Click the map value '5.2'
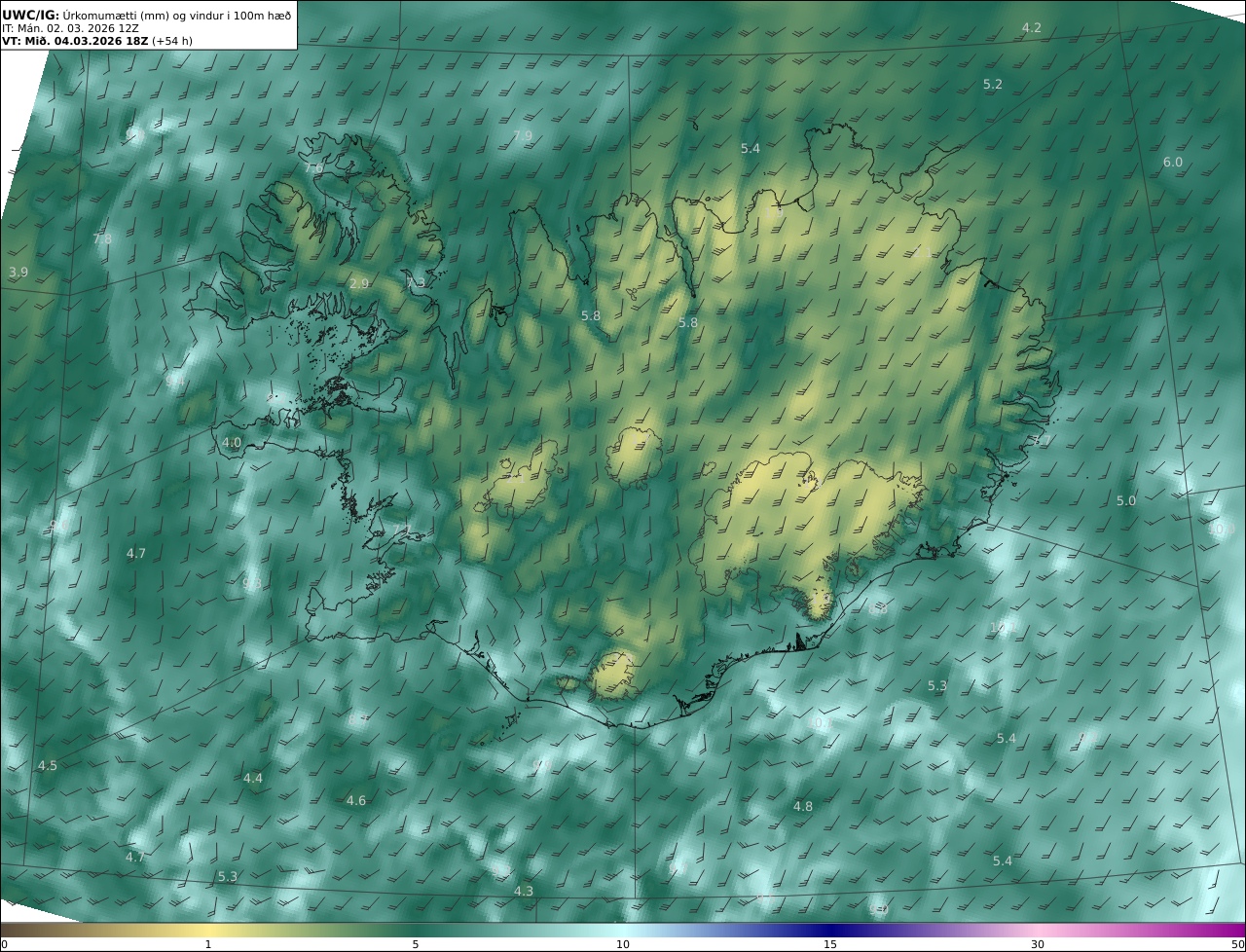Image resolution: width=1246 pixels, height=952 pixels. [993, 85]
